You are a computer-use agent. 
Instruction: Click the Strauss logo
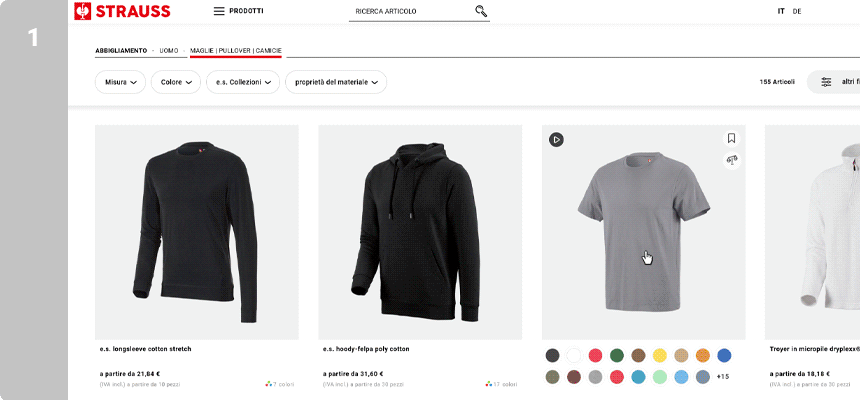123,11
